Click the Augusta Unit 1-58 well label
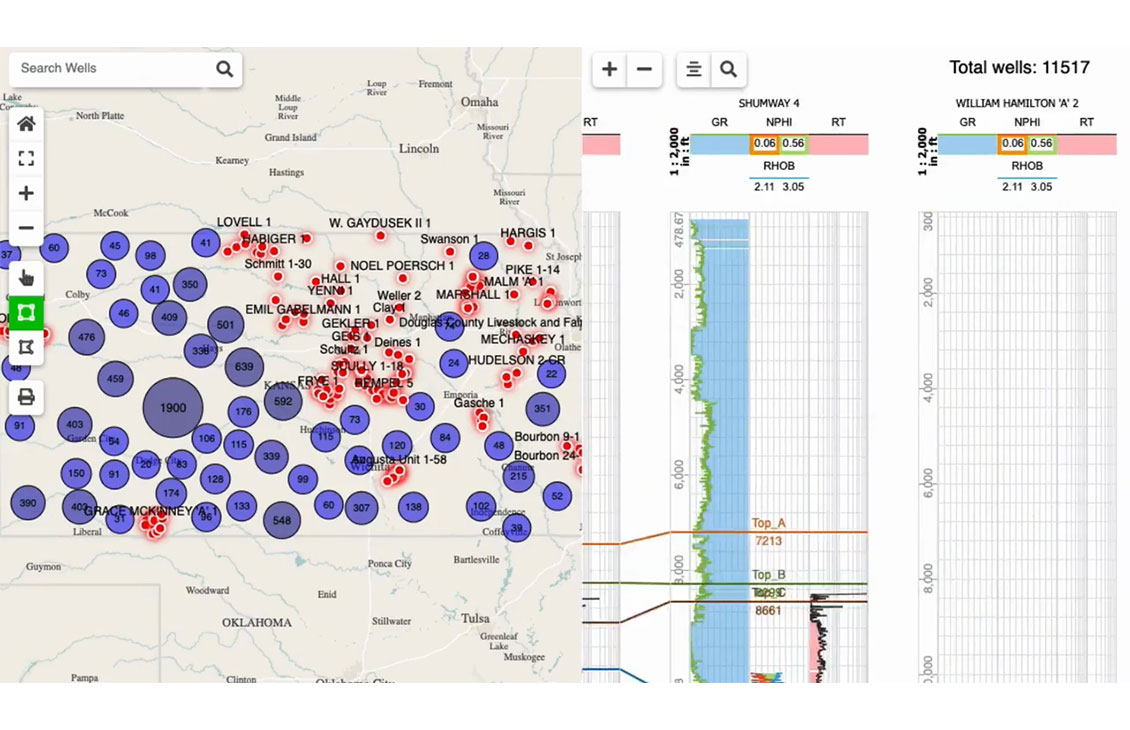The image size is (1130, 730). [399, 460]
